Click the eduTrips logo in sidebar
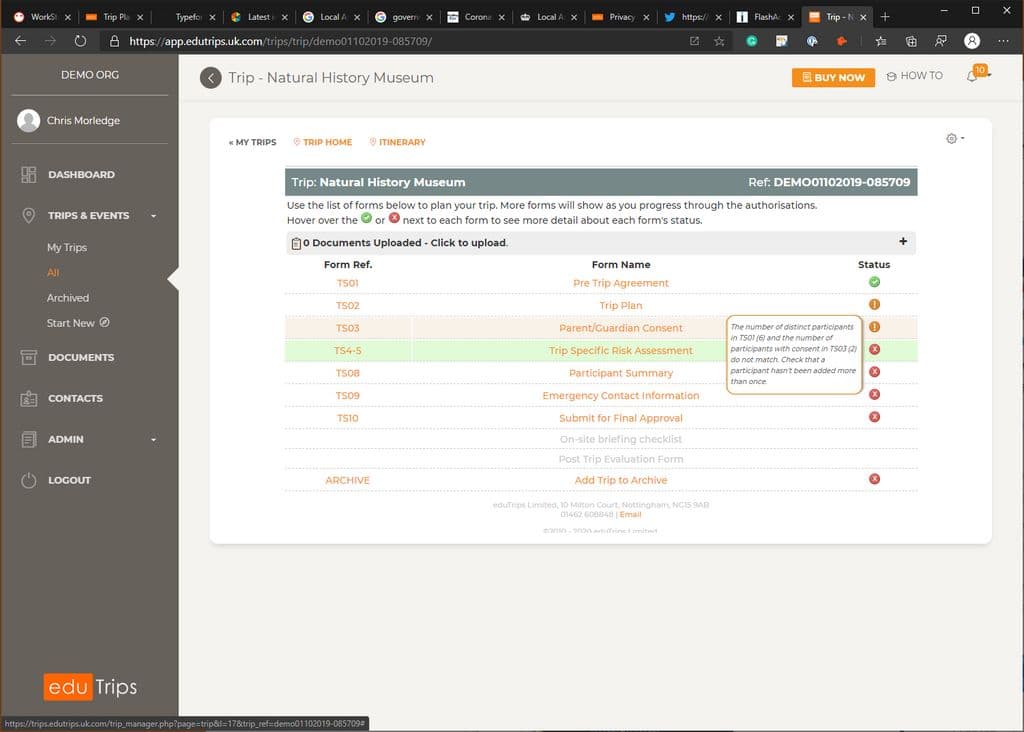Image resolution: width=1024 pixels, height=732 pixels. [x=90, y=686]
